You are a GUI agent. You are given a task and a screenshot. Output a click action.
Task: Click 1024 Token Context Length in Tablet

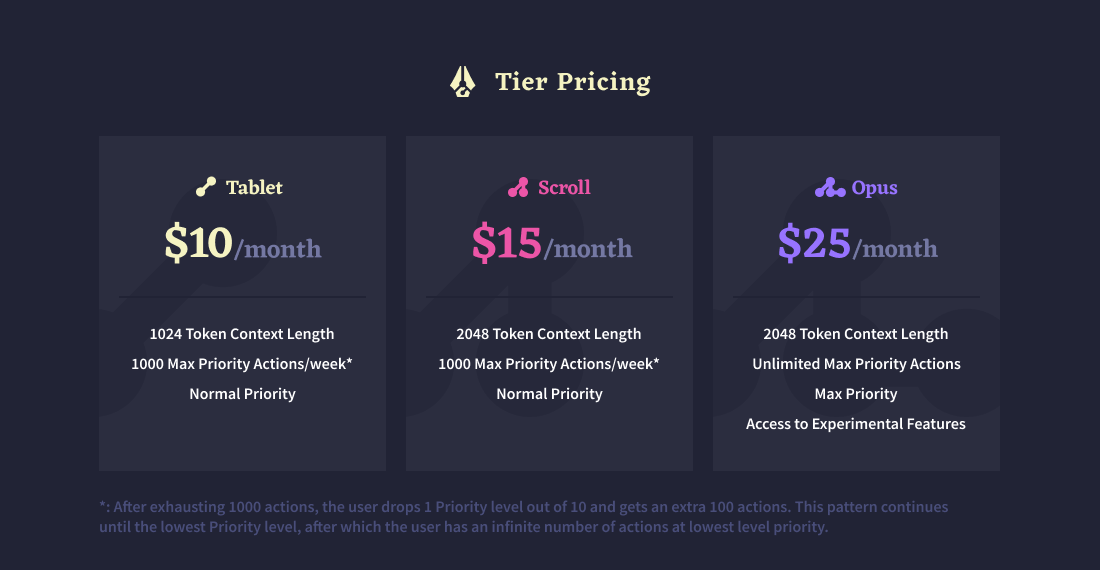[242, 334]
